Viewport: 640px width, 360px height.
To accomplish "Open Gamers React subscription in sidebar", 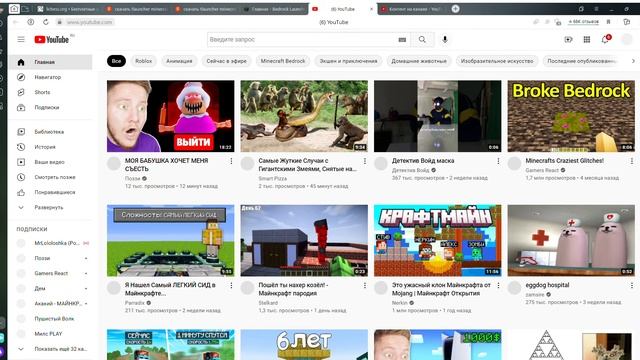I will [51, 273].
